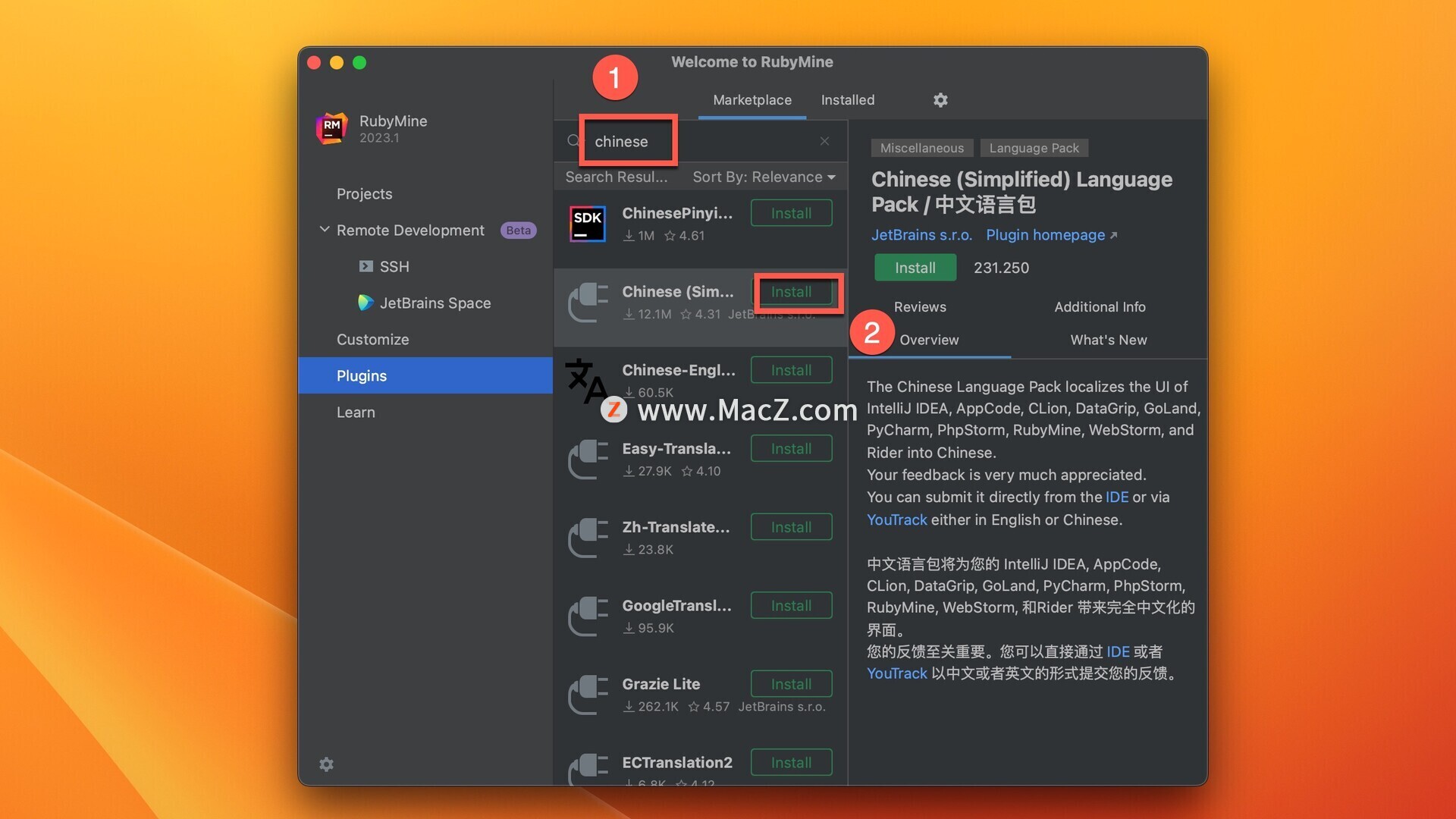
Task: Install the Zh-Translate plugin
Action: (x=791, y=527)
